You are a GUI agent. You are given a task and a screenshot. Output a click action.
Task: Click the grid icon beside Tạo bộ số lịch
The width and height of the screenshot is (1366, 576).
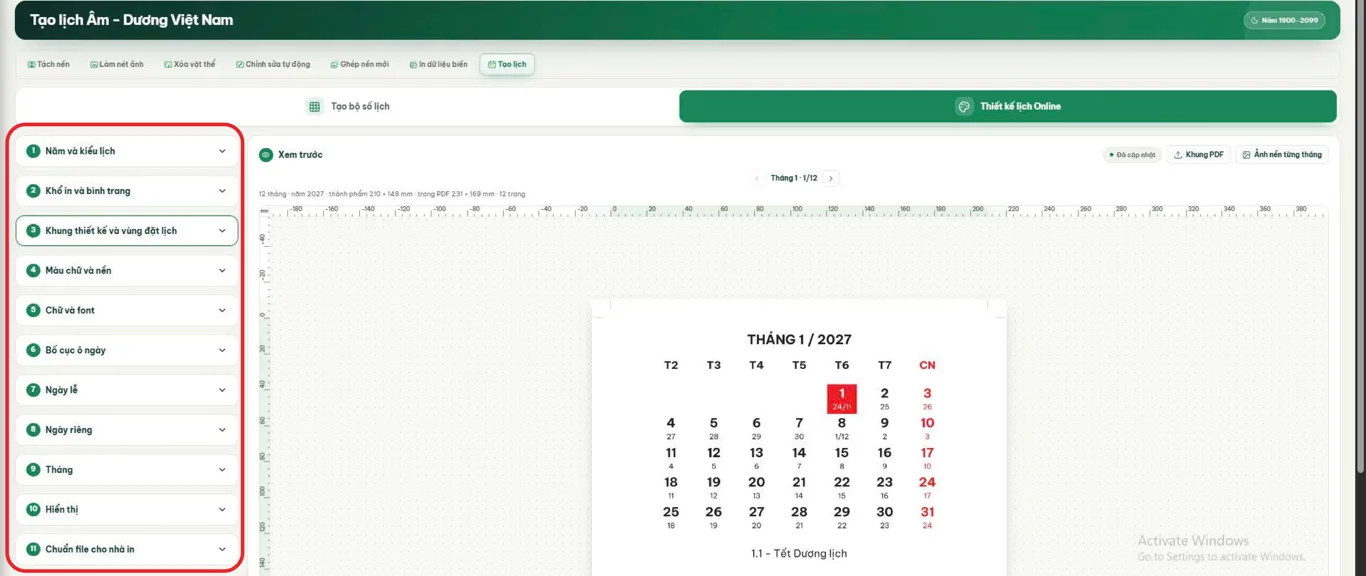(315, 106)
